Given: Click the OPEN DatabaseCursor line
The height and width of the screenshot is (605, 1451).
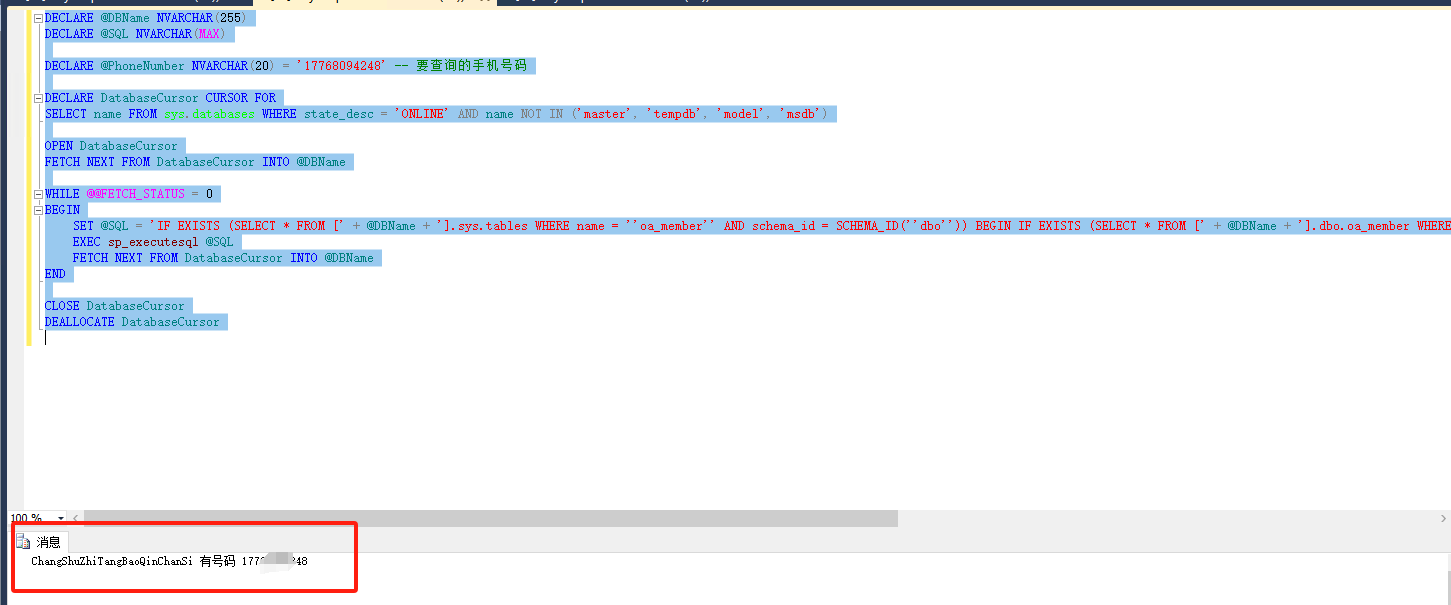Looking at the screenshot, I should pyautogui.click(x=111, y=146).
